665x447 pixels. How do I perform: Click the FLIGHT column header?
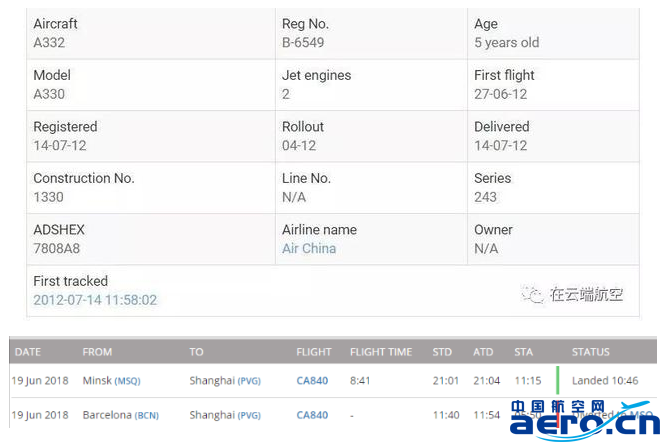pyautogui.click(x=314, y=352)
